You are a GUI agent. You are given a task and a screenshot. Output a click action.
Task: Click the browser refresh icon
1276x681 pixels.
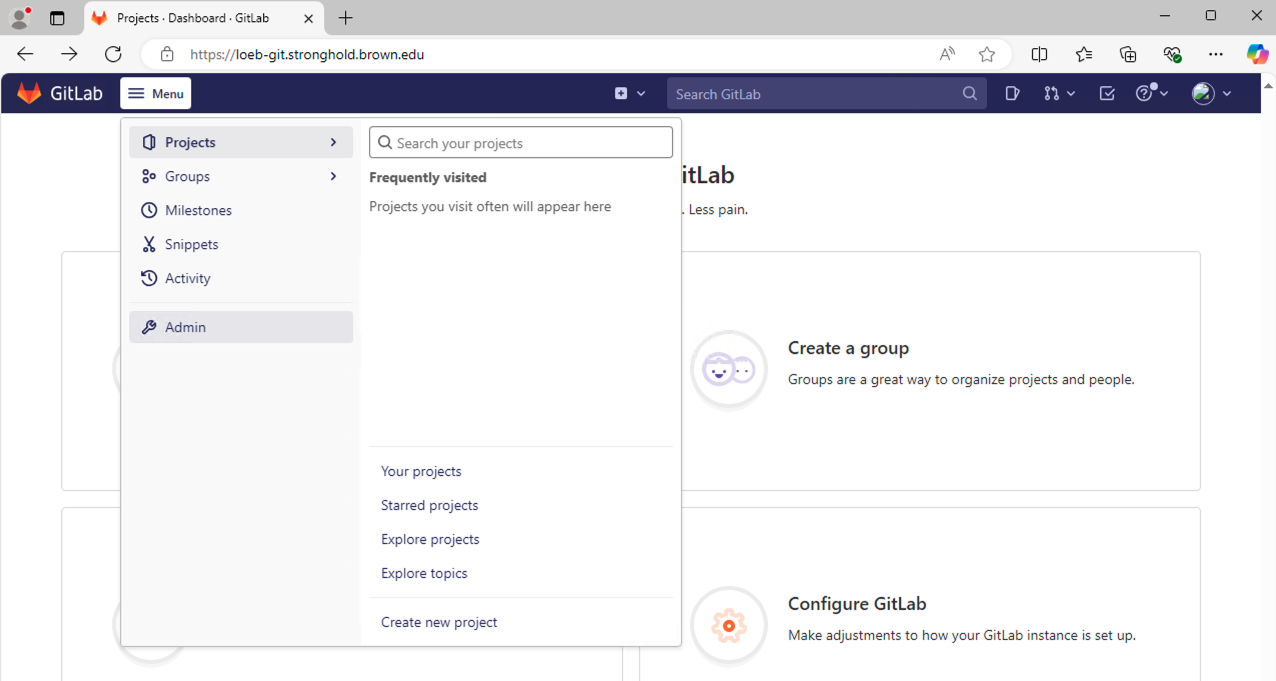[113, 54]
